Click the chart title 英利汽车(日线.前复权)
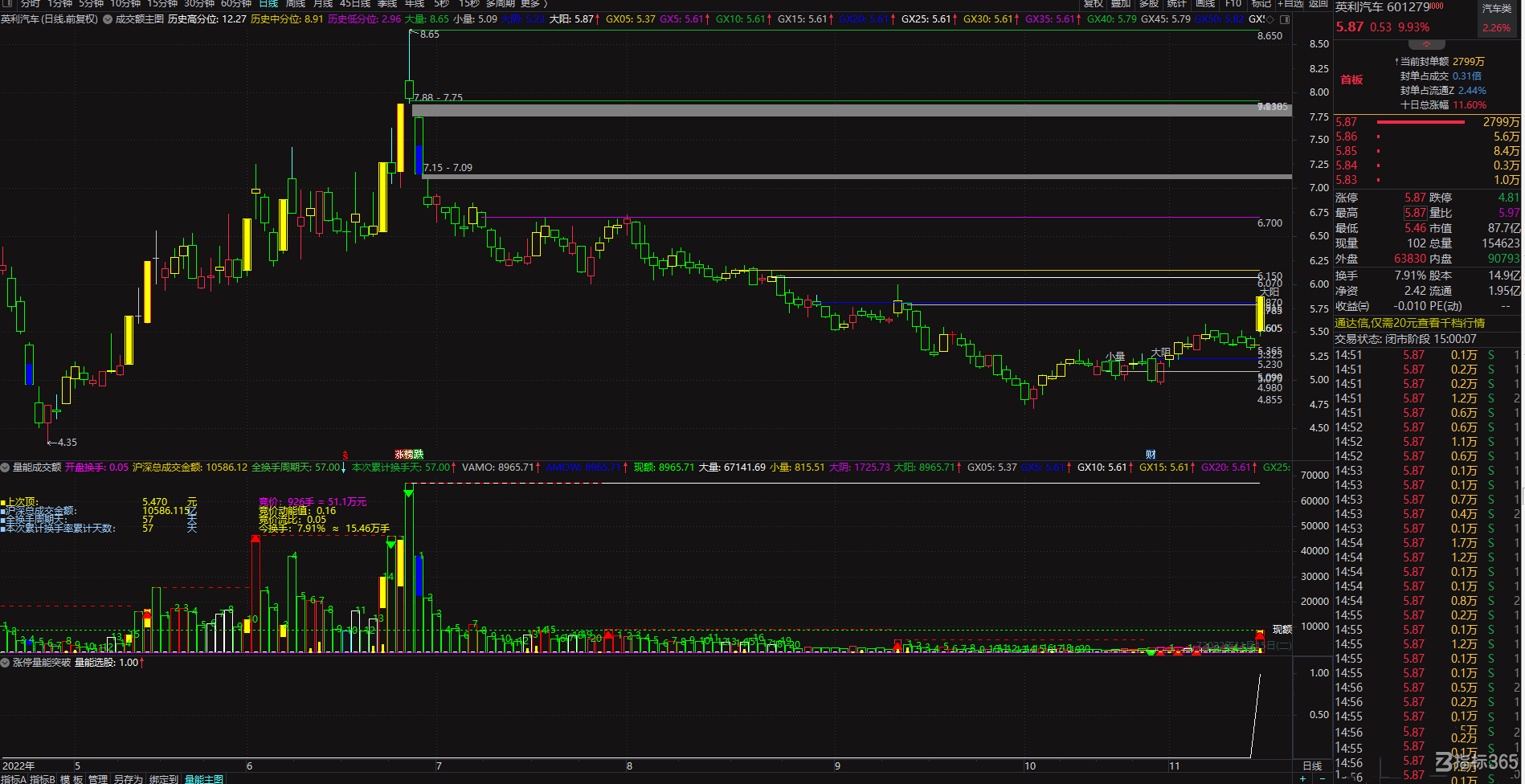This screenshot has height=784, width=1525. (x=50, y=18)
